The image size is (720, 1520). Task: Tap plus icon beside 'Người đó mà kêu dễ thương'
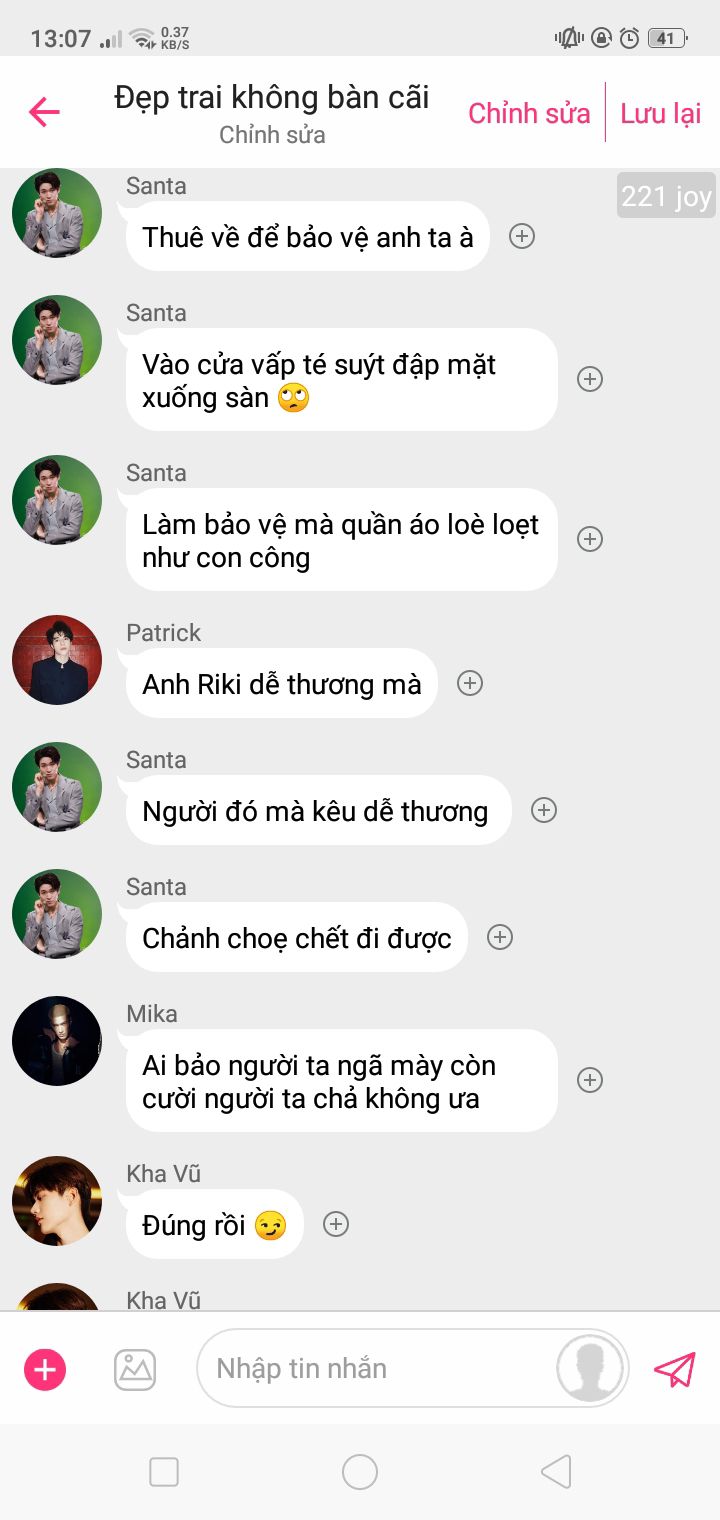(543, 810)
